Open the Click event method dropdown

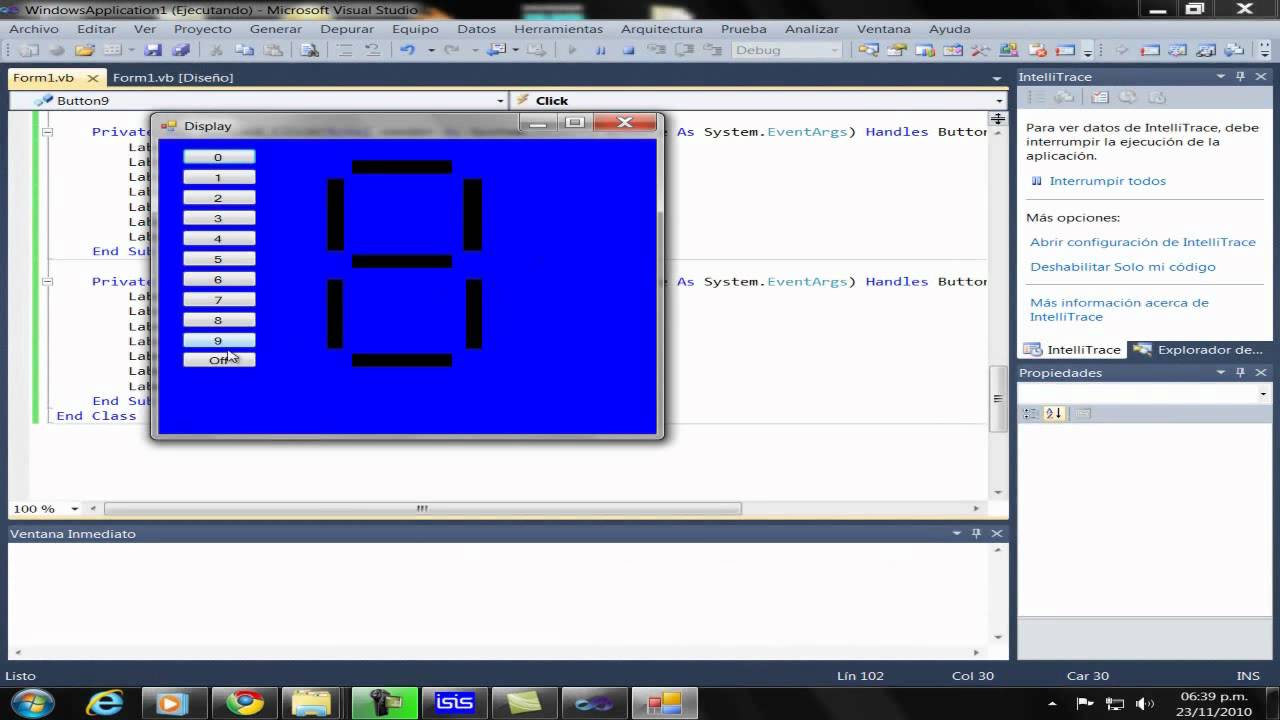(999, 100)
